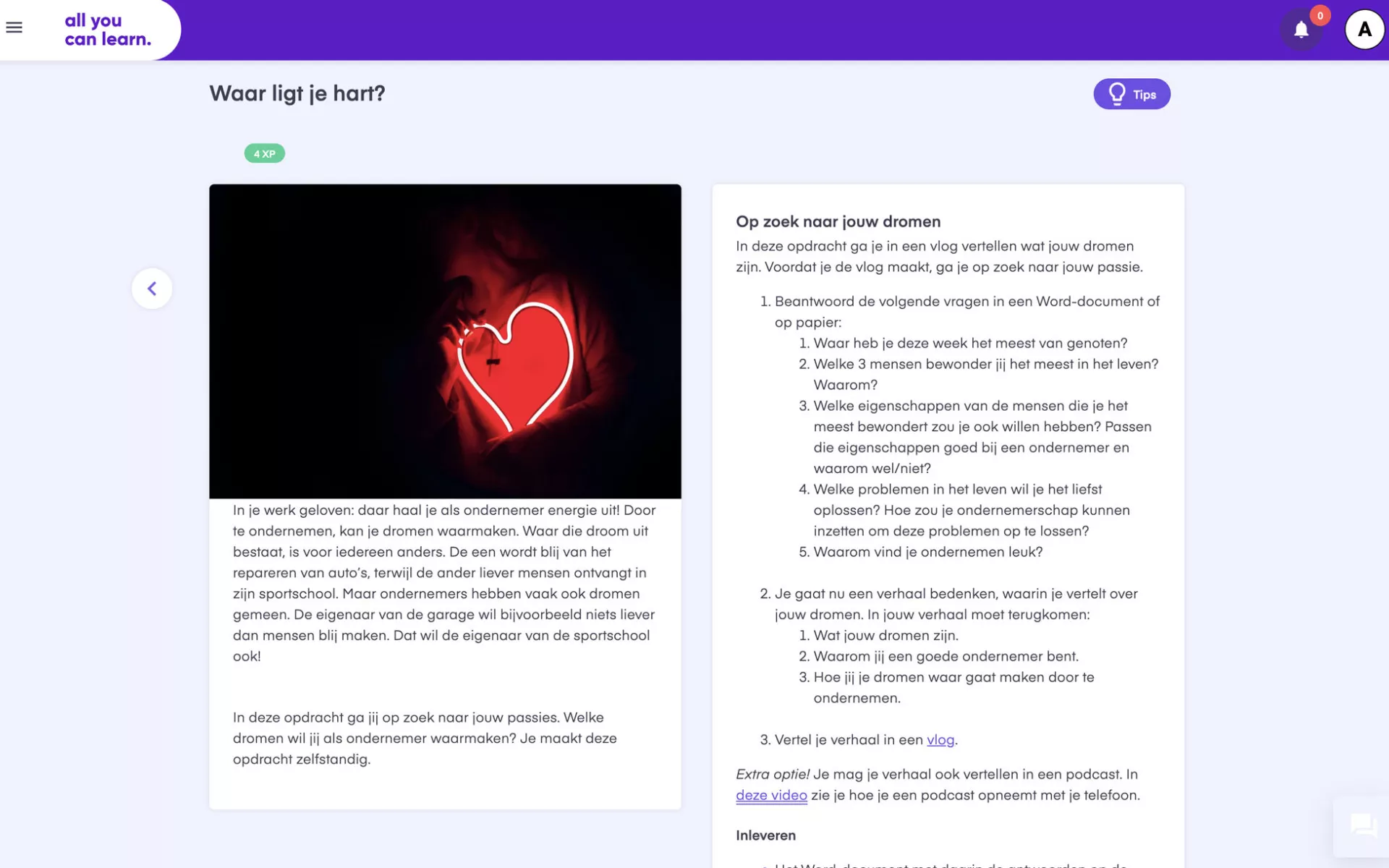
Task: Click the red notification count badge
Action: [x=1320, y=15]
